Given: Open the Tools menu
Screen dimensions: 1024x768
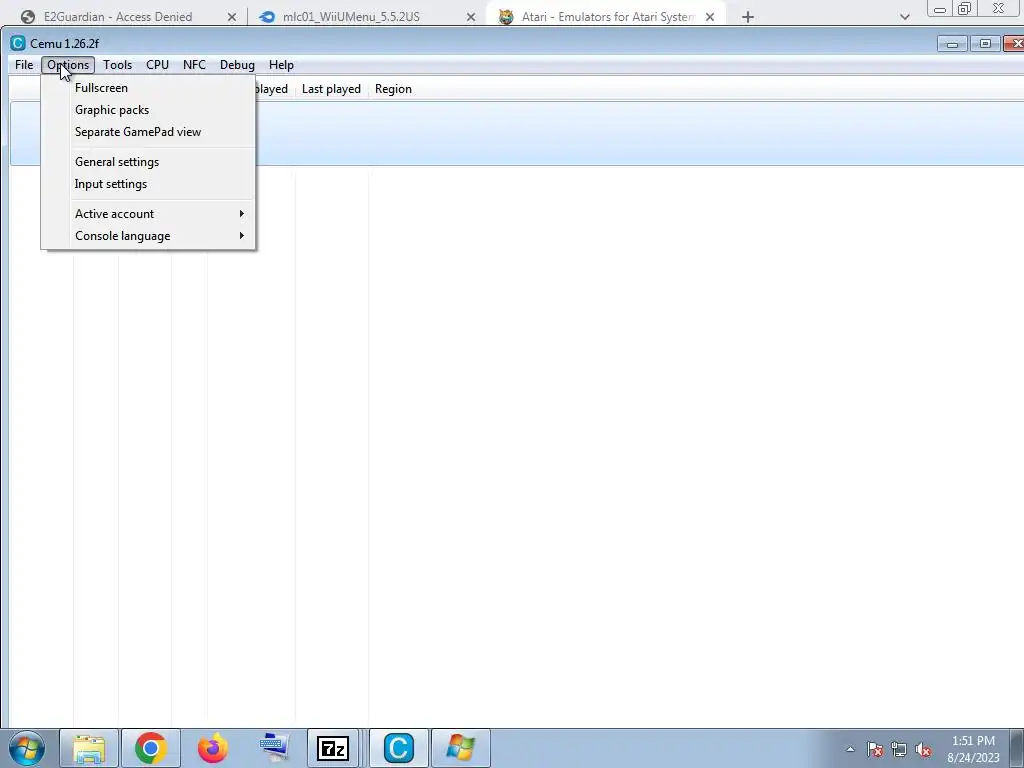Looking at the screenshot, I should [118, 65].
